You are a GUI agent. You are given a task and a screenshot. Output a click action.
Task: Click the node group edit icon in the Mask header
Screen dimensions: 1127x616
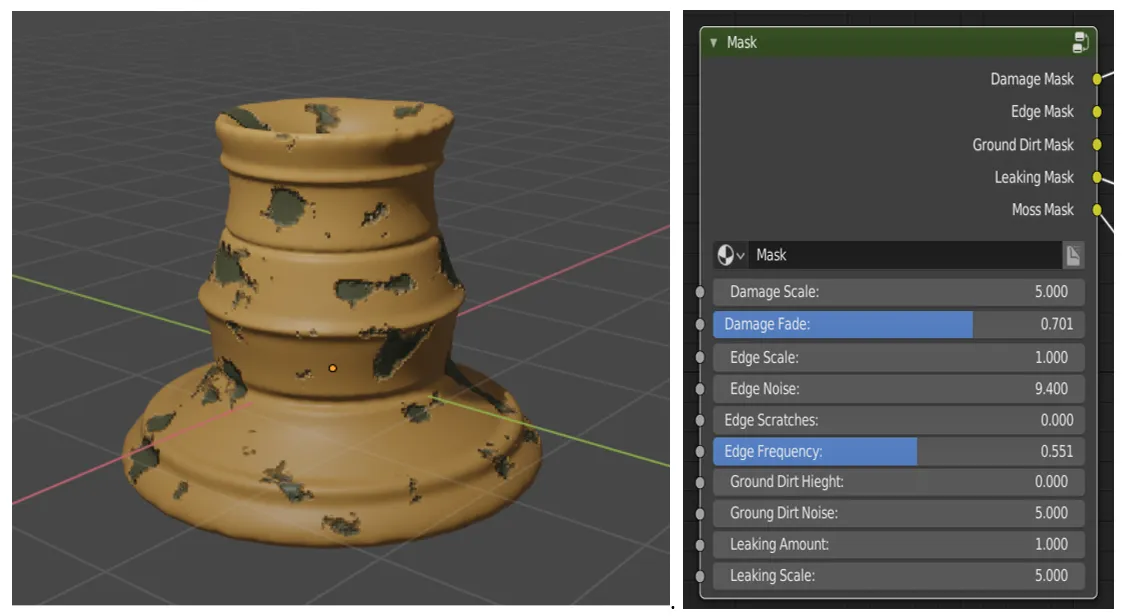(x=1080, y=42)
